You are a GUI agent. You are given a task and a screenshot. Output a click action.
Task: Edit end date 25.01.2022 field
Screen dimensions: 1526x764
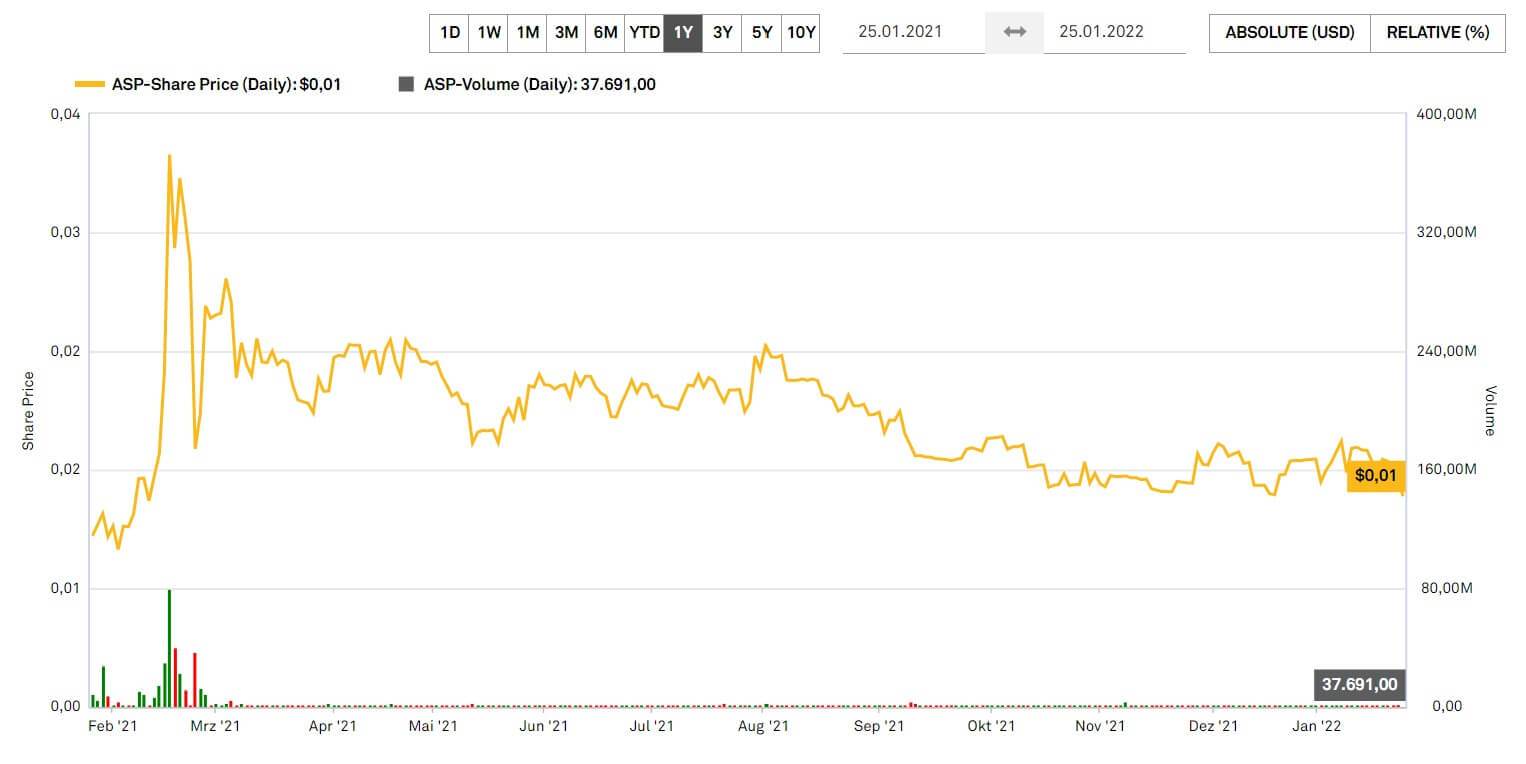coord(1114,32)
